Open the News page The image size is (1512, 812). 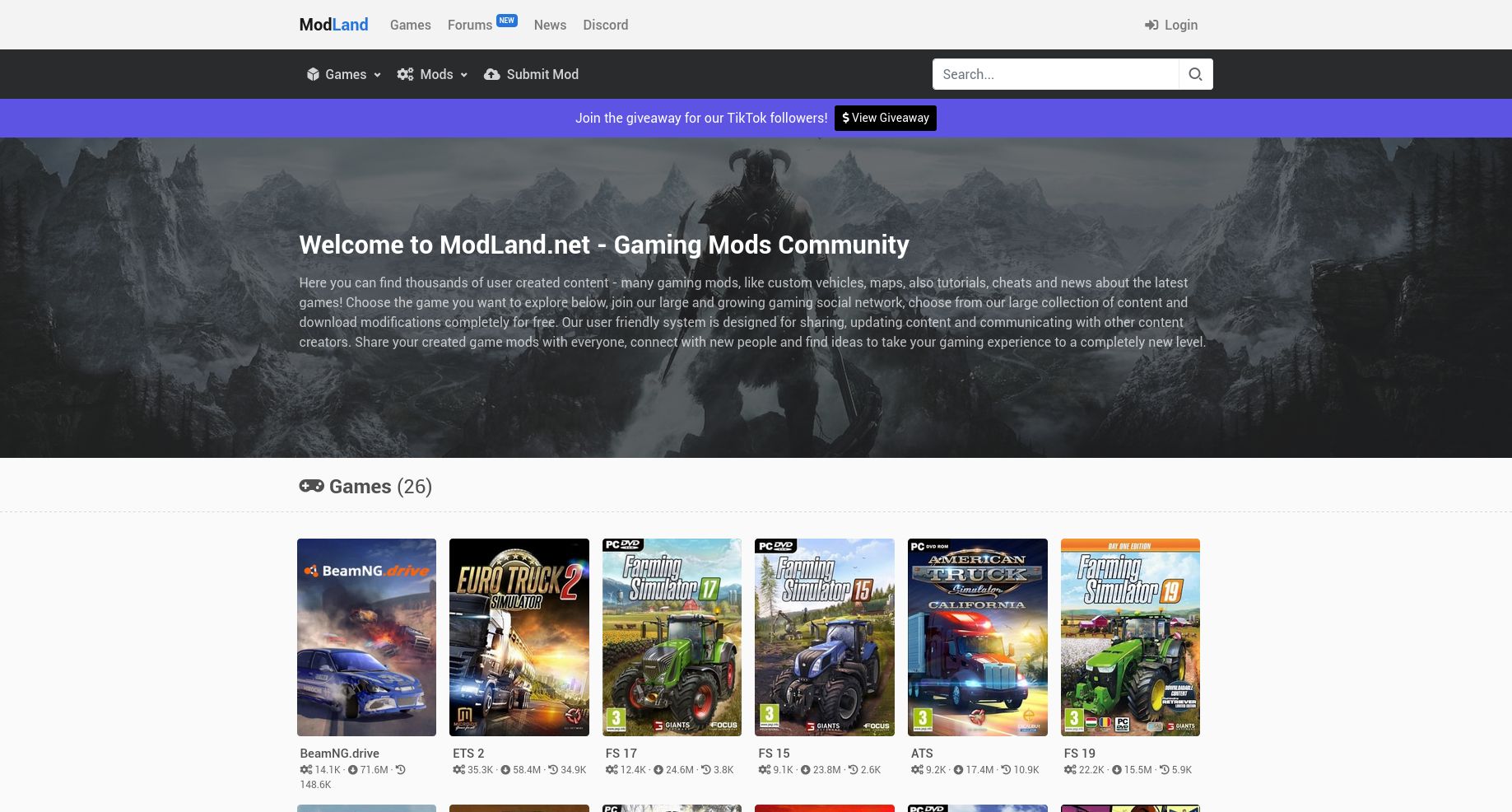[550, 25]
